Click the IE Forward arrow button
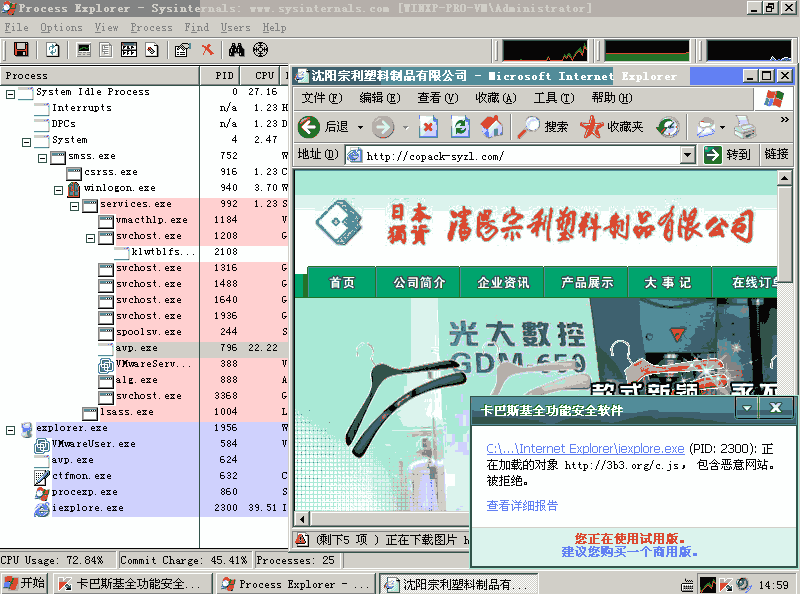Screen dimensions: 800x594 [x=383, y=127]
